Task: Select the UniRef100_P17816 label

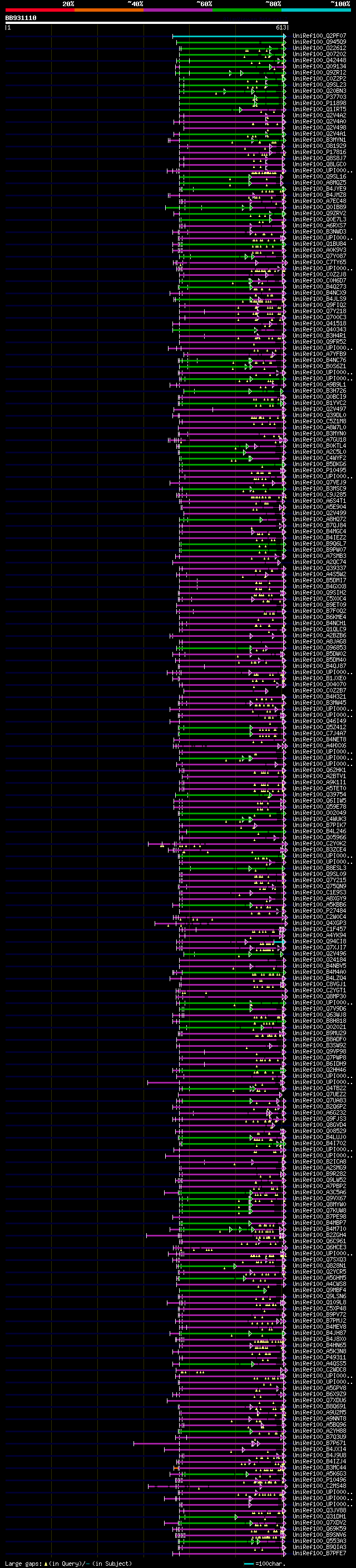Action: pos(319,152)
